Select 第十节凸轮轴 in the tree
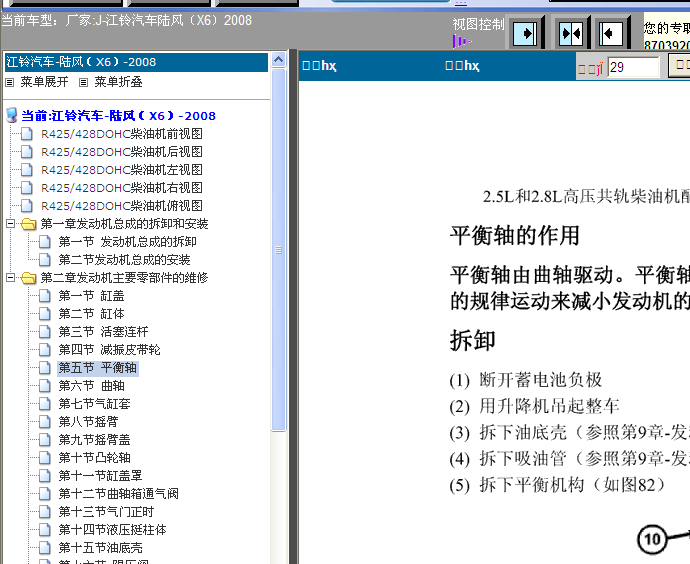This screenshot has height=564, width=690. coord(95,458)
